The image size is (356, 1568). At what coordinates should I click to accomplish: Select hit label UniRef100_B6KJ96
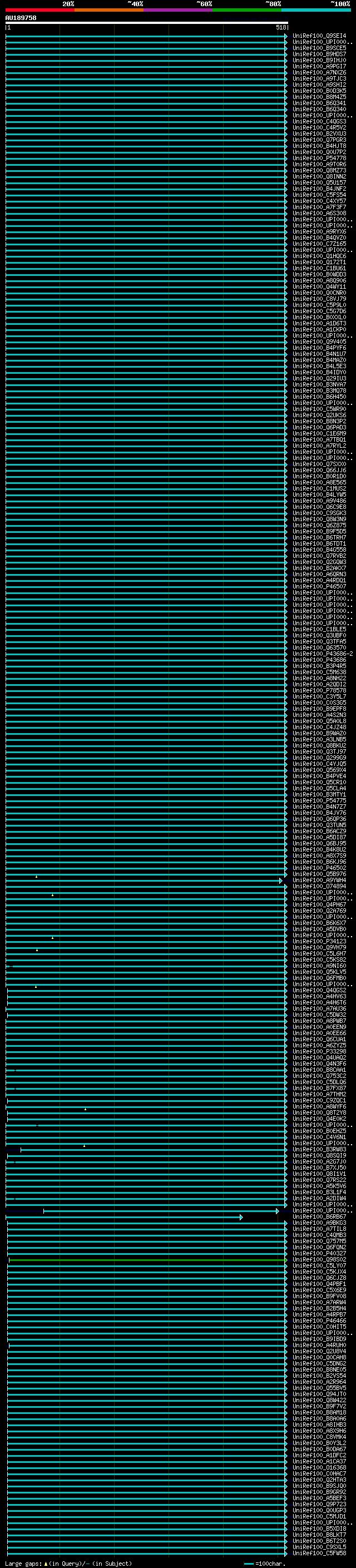pos(319,862)
